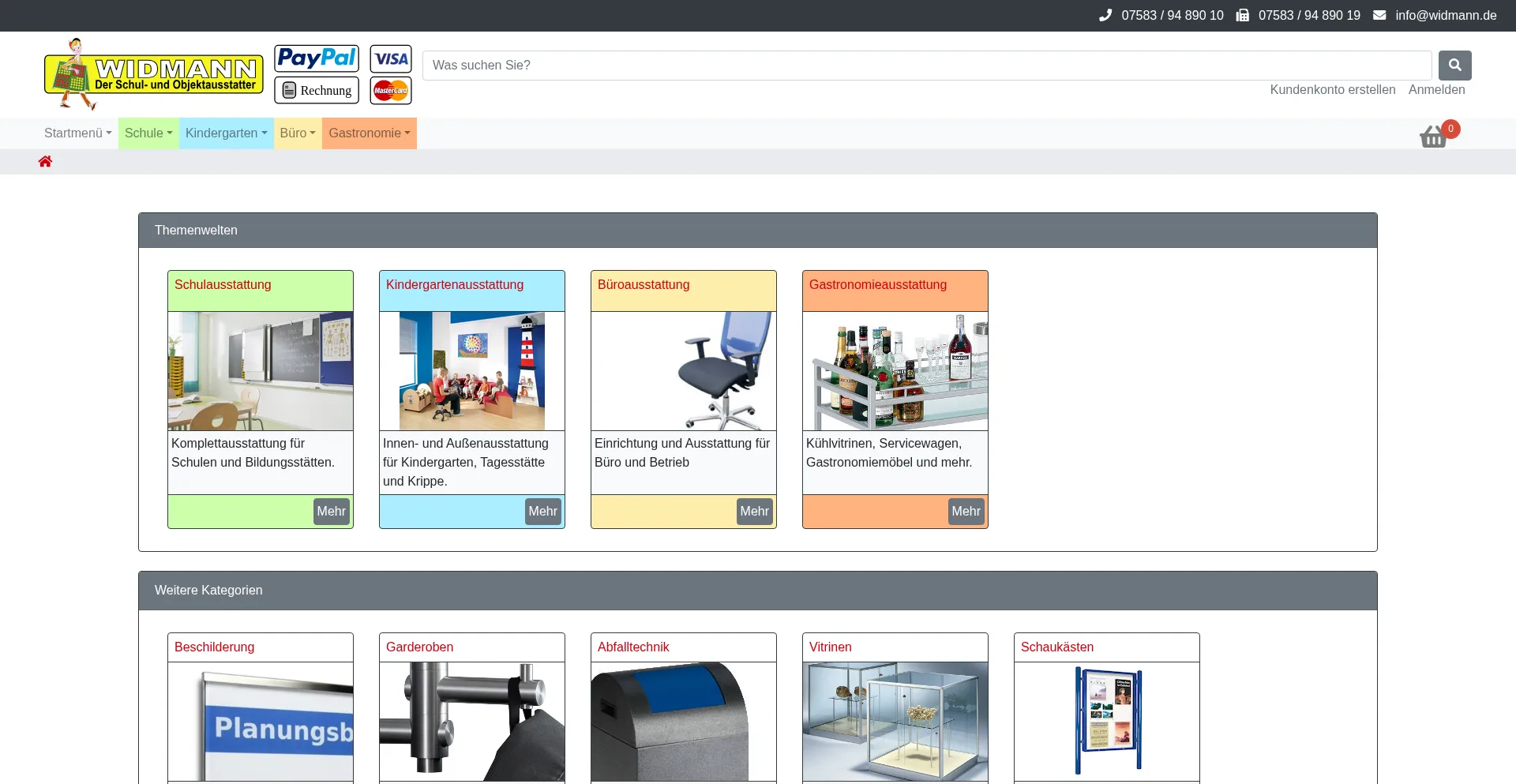Click the kindergarten playroom image
The image size is (1516, 784).
[x=472, y=371]
